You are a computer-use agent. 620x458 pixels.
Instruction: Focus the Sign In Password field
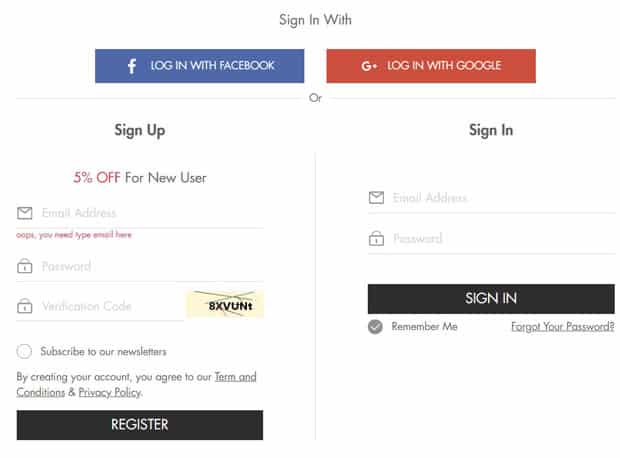coord(500,239)
